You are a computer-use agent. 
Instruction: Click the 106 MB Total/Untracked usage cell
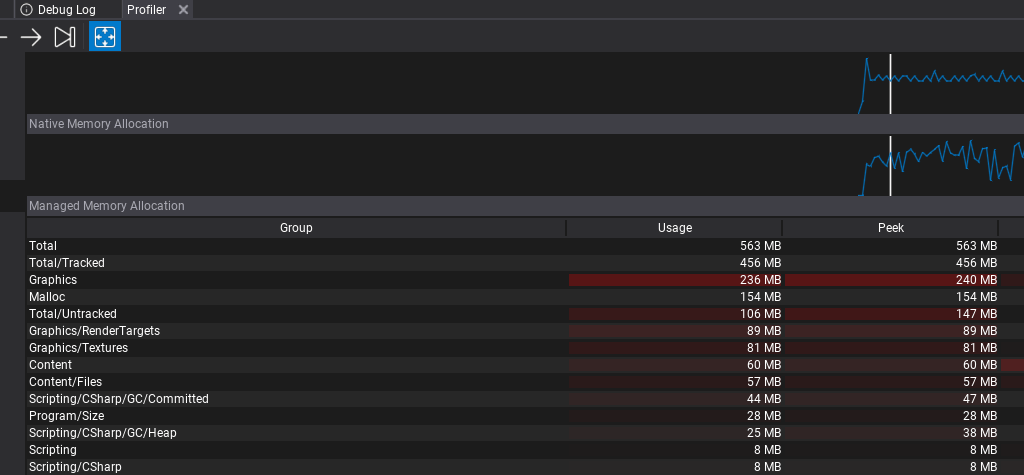675,314
